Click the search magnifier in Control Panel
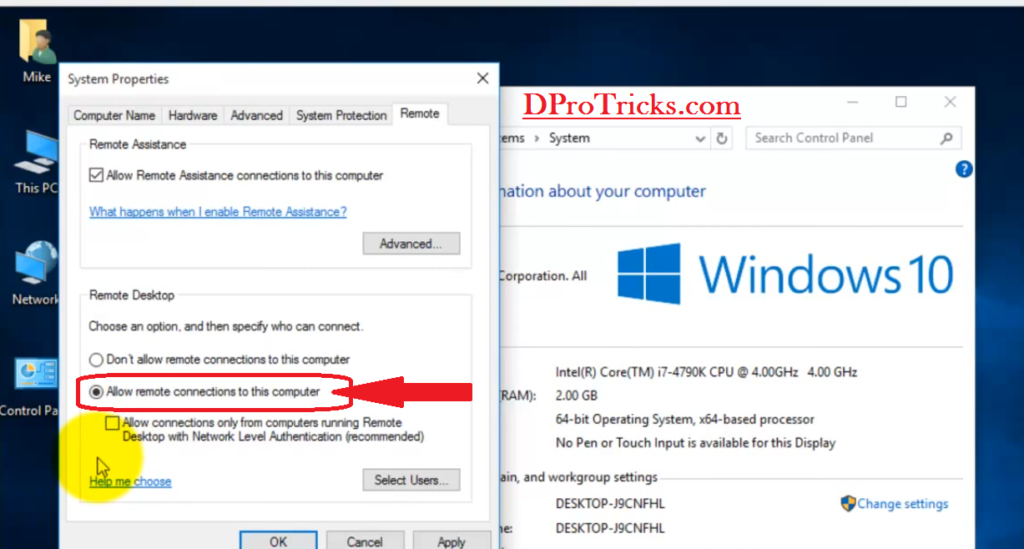 [946, 138]
